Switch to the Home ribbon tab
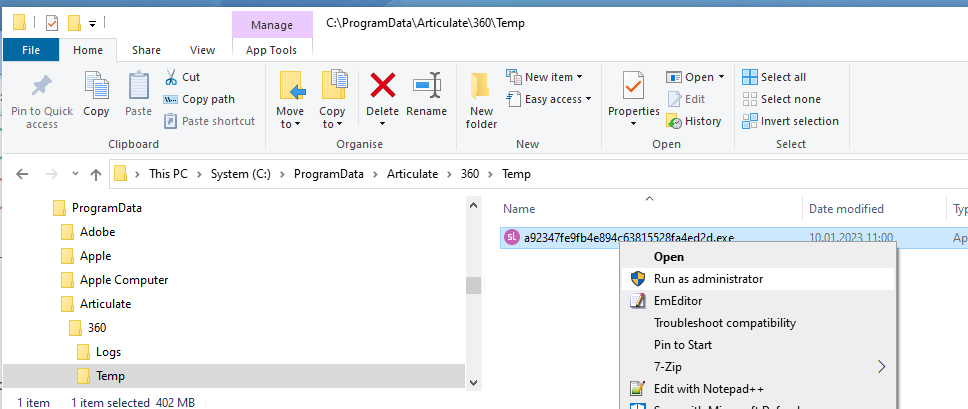The image size is (968, 409). coord(88,50)
